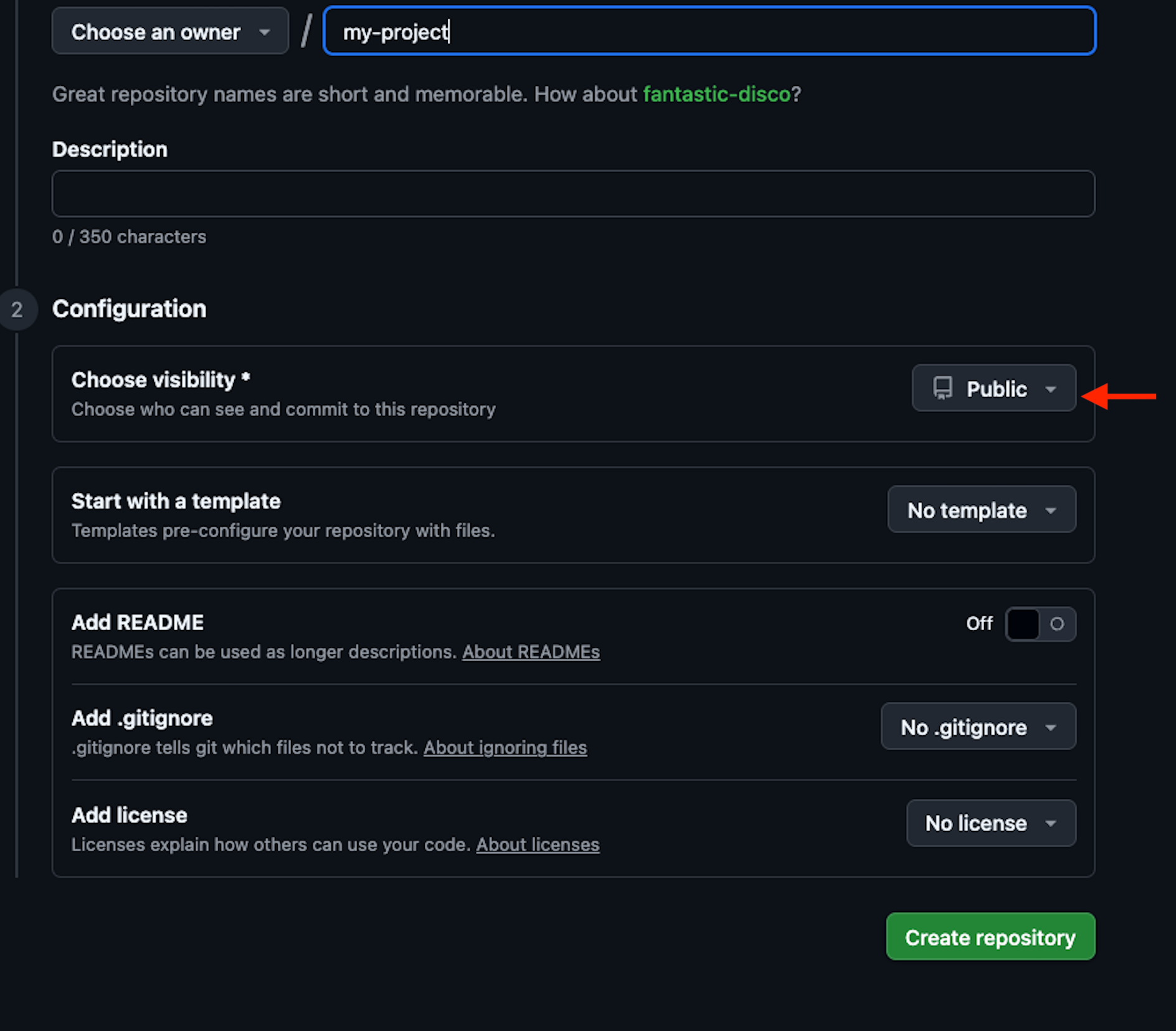Expand the No template selector
1176x1031 pixels.
click(x=981, y=510)
